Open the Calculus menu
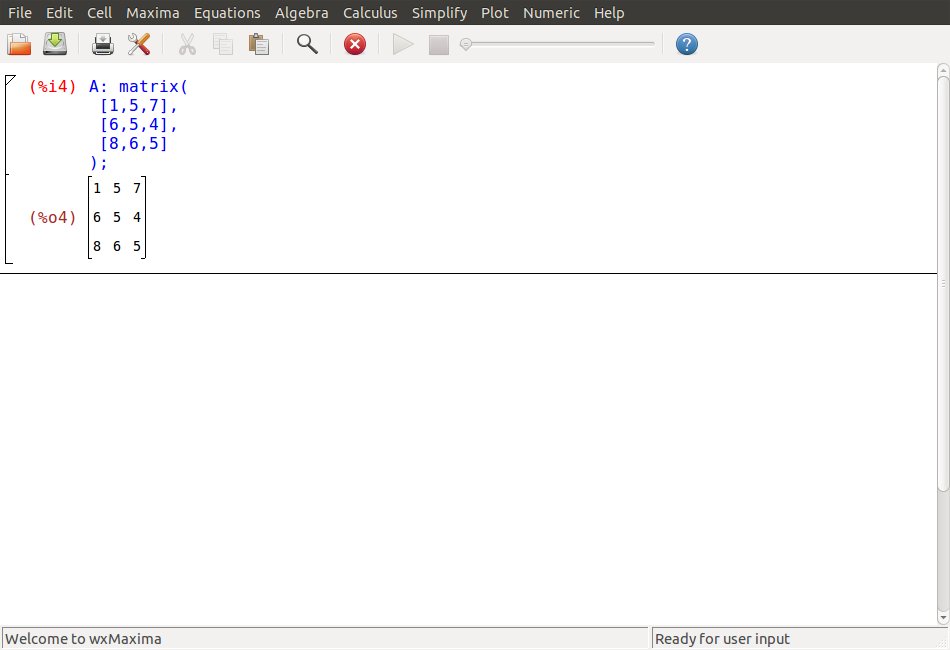The width and height of the screenshot is (950, 650). pyautogui.click(x=370, y=13)
